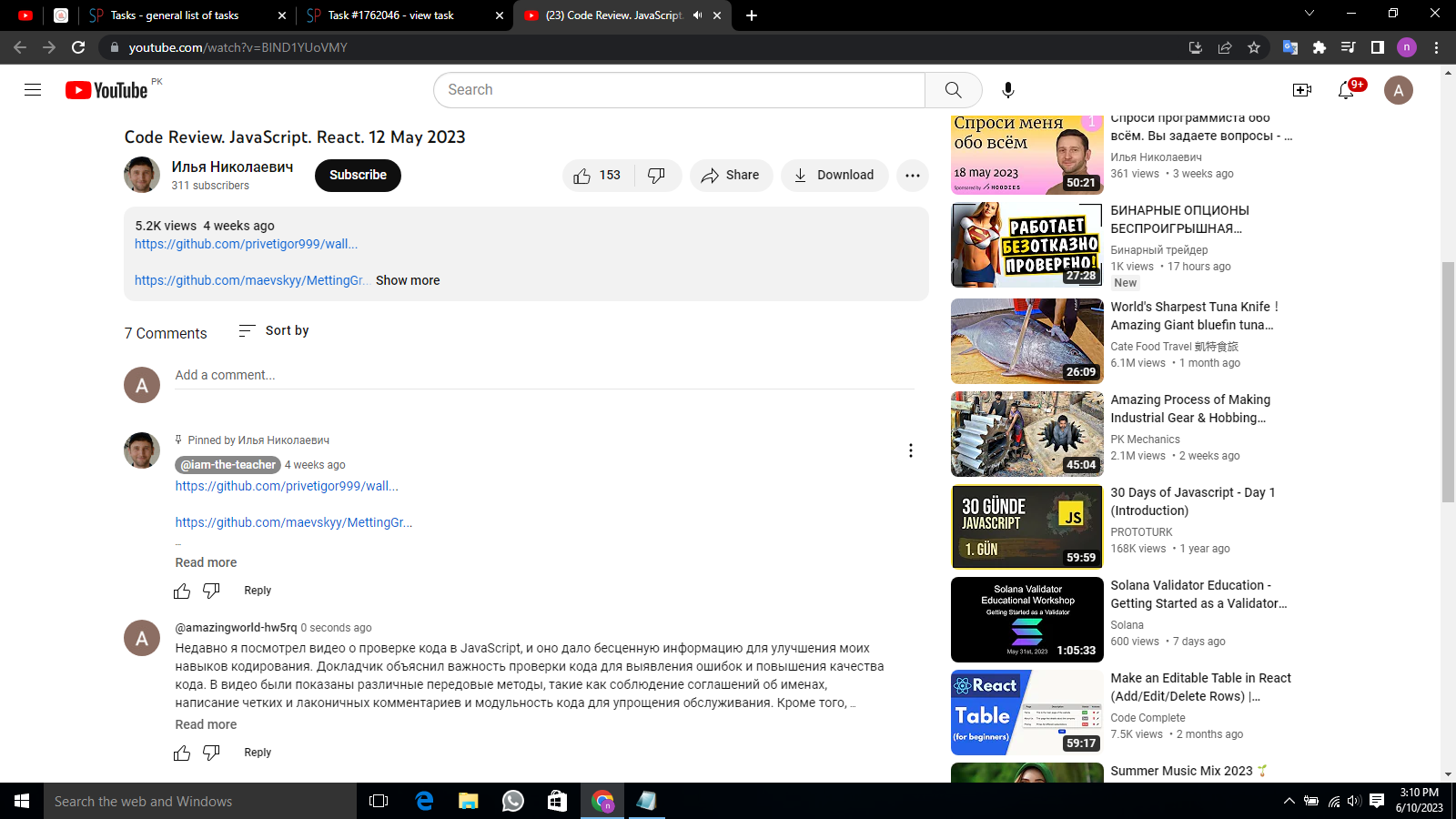Click the Chrome address bar URL

coord(238,47)
